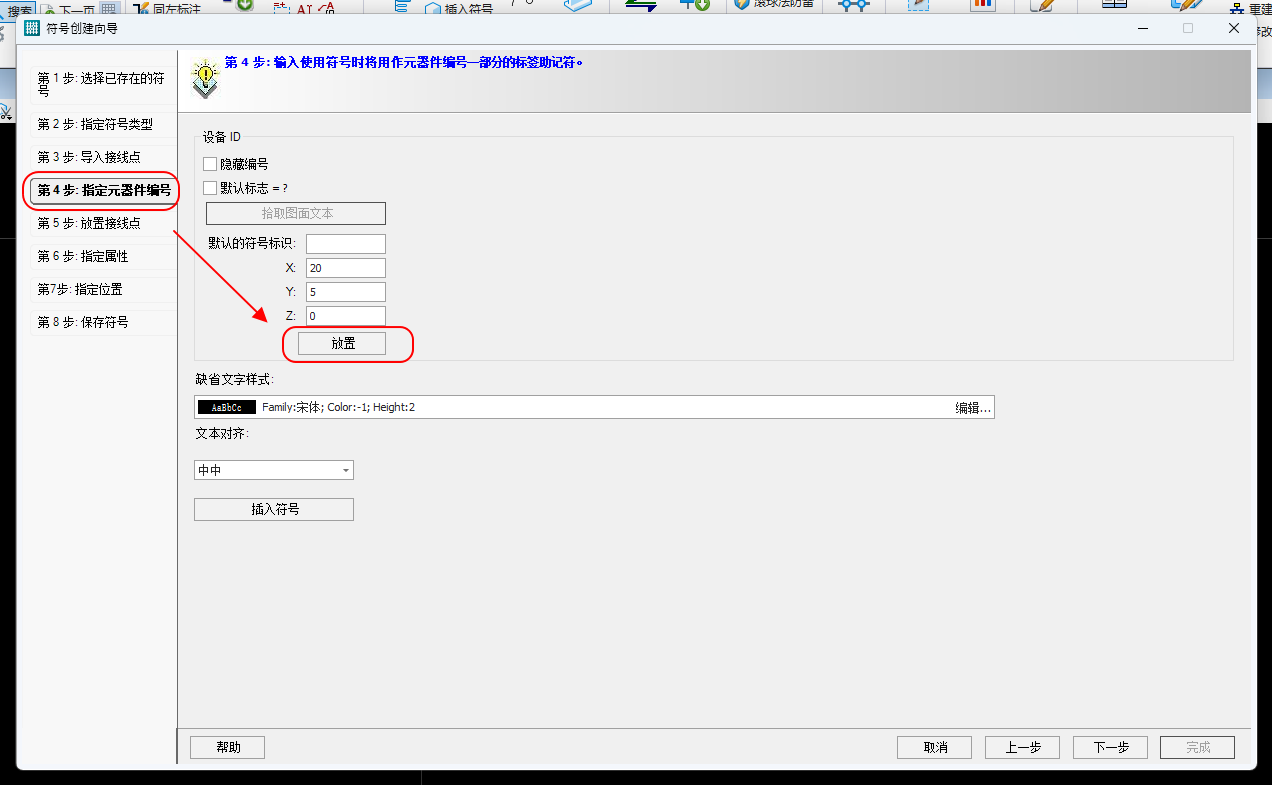This screenshot has height=785, width=1272.
Task: Go to step 5 放置接线点
Action: [x=101, y=223]
